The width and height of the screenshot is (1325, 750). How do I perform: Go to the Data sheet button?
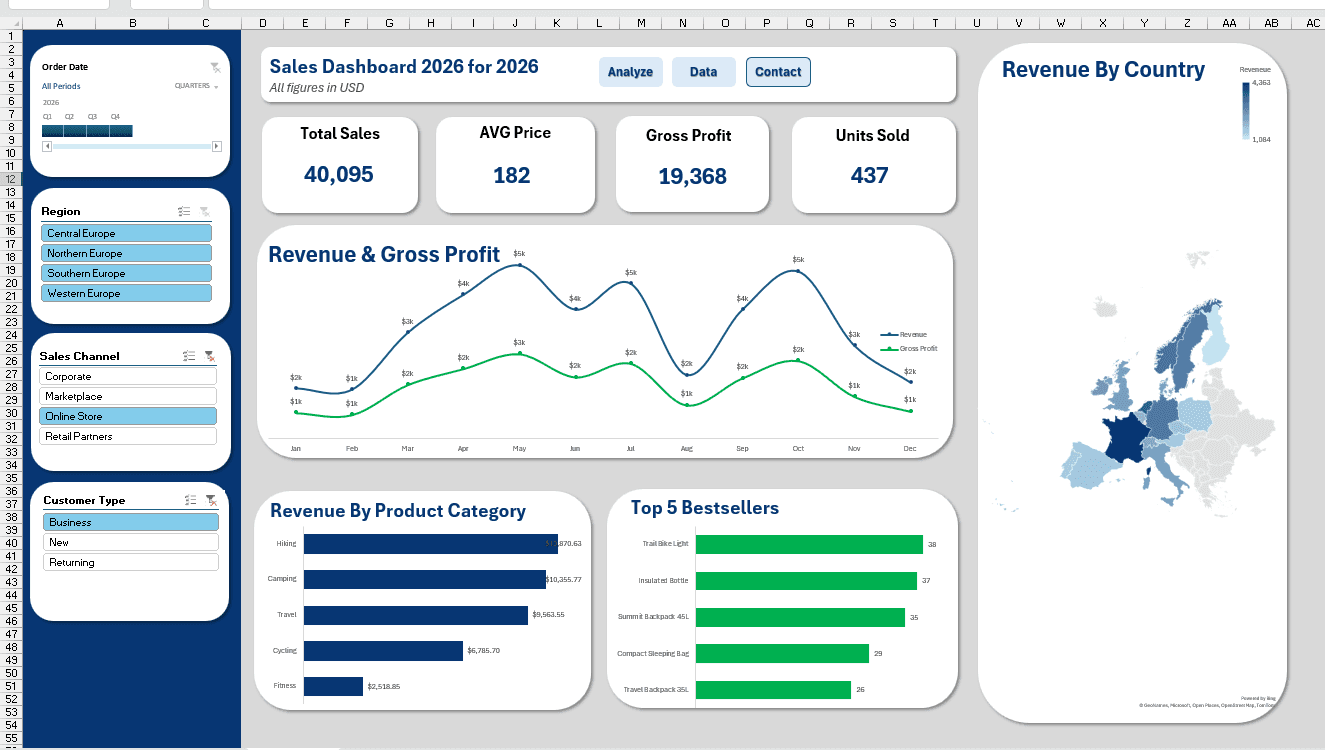(704, 72)
